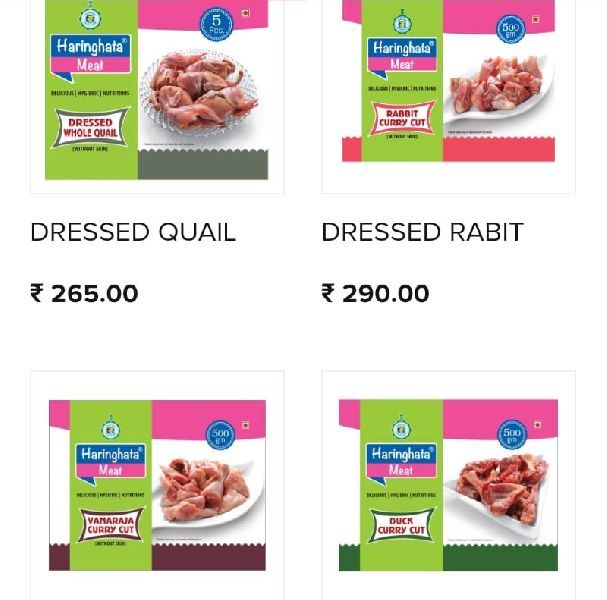607x600 pixels.
Task: Select the ₹ 265.00 quail price
Action: point(84,293)
